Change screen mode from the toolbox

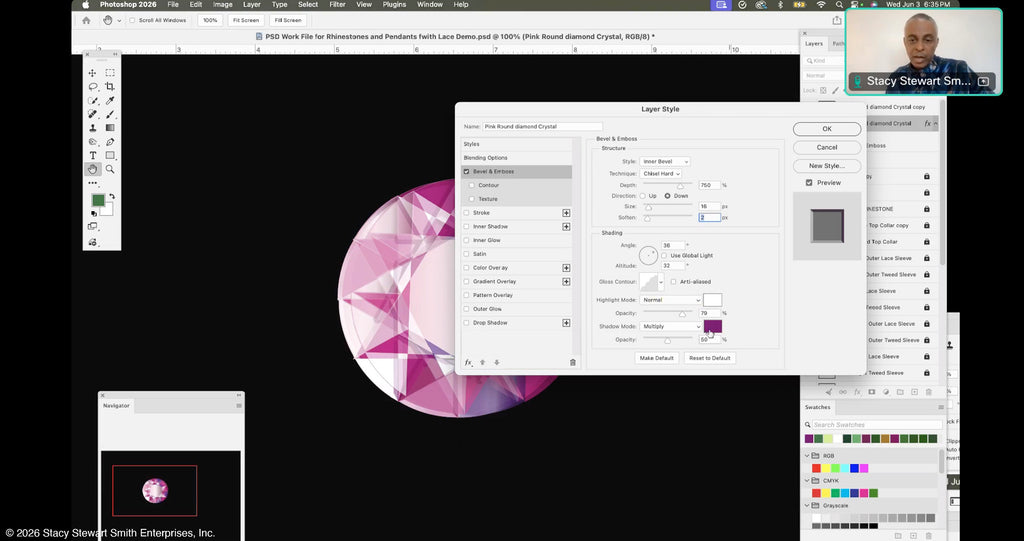[x=92, y=227]
